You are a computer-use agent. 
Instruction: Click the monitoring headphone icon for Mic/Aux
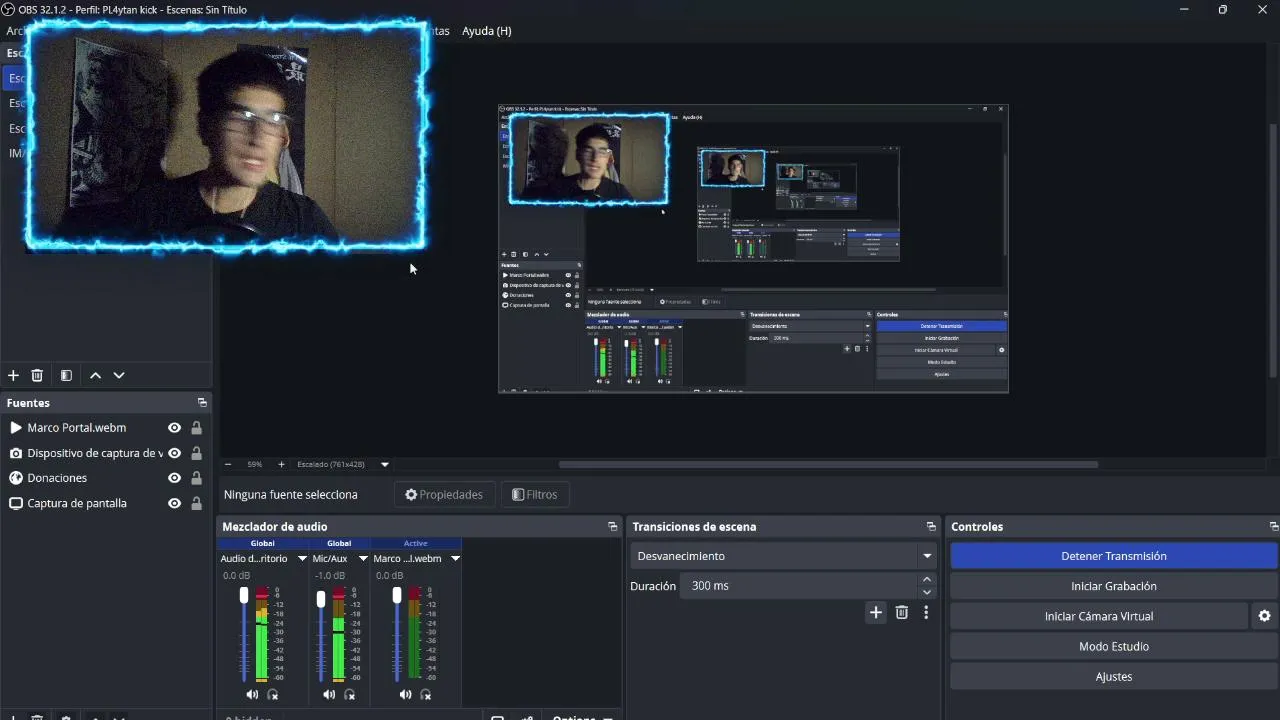click(x=349, y=694)
